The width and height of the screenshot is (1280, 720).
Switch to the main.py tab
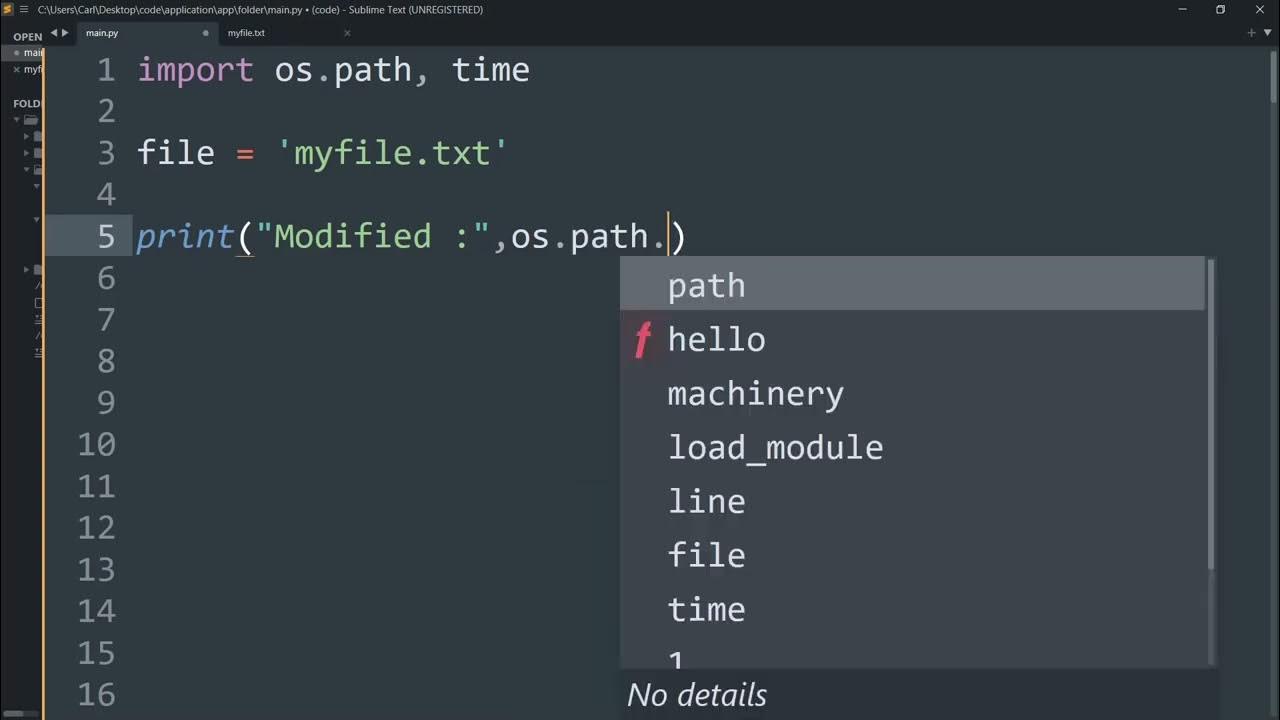pyautogui.click(x=102, y=33)
